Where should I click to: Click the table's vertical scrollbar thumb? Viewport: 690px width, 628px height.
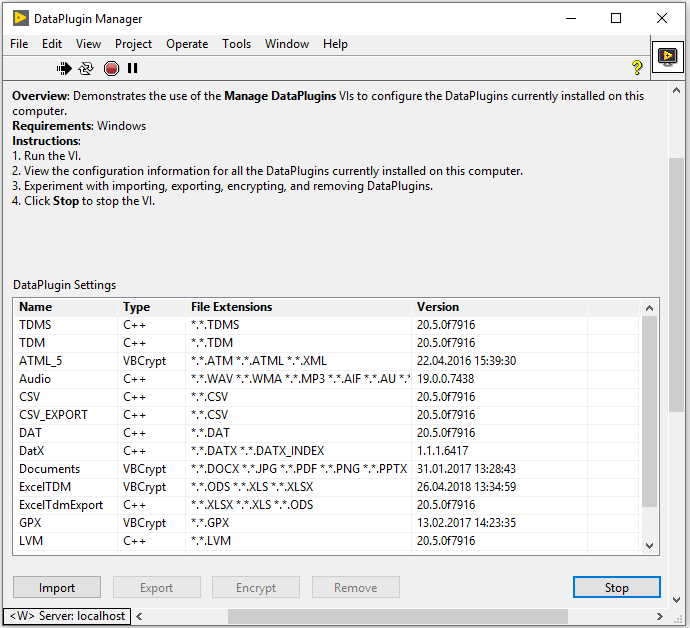(x=649, y=411)
